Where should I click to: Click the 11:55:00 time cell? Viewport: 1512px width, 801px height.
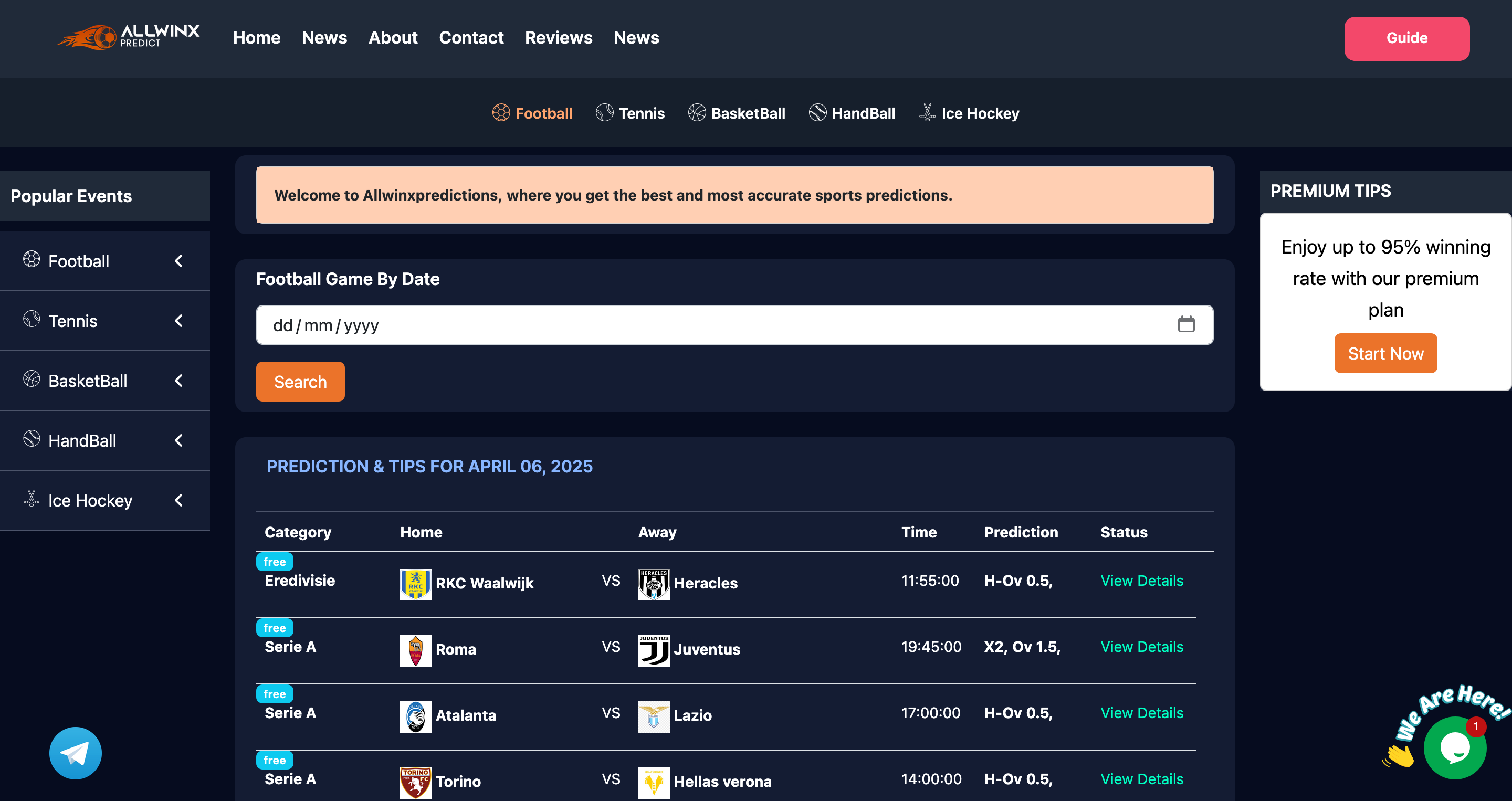click(x=930, y=581)
